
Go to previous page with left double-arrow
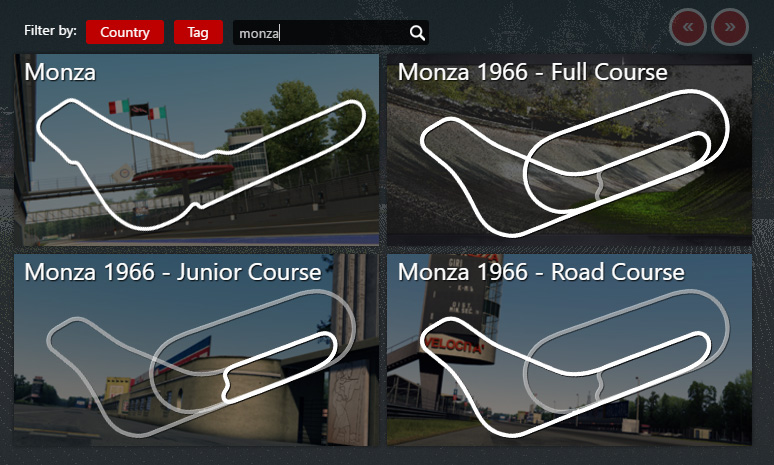(x=688, y=27)
